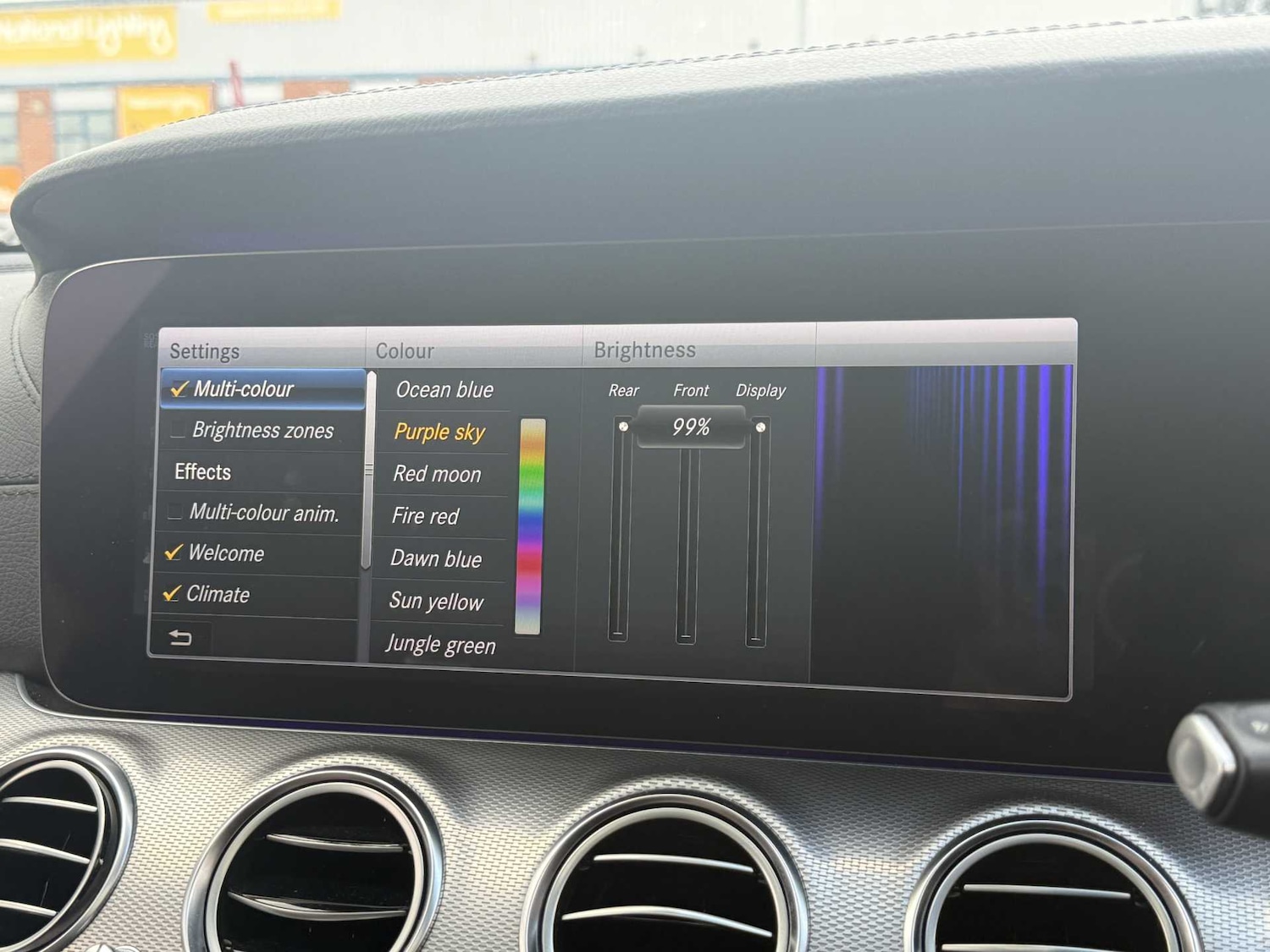Image resolution: width=1270 pixels, height=952 pixels.
Task: Click the settings list scrollbar
Action: (x=367, y=470)
